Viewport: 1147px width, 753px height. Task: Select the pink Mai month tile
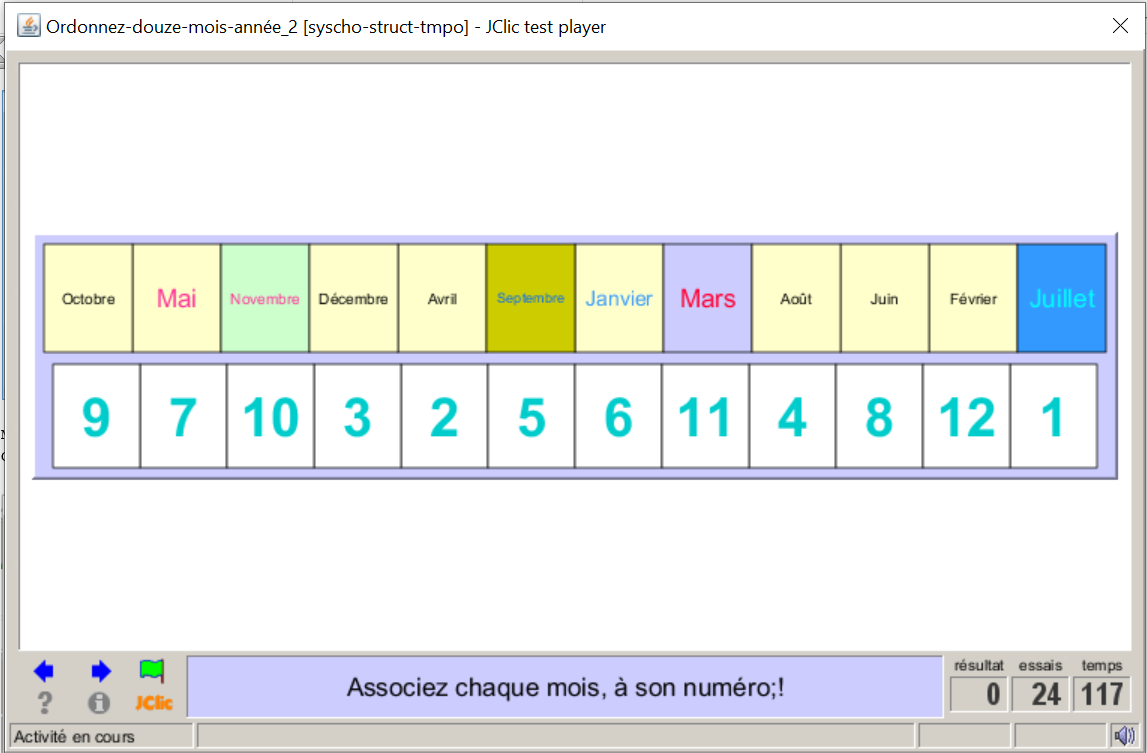tap(177, 298)
